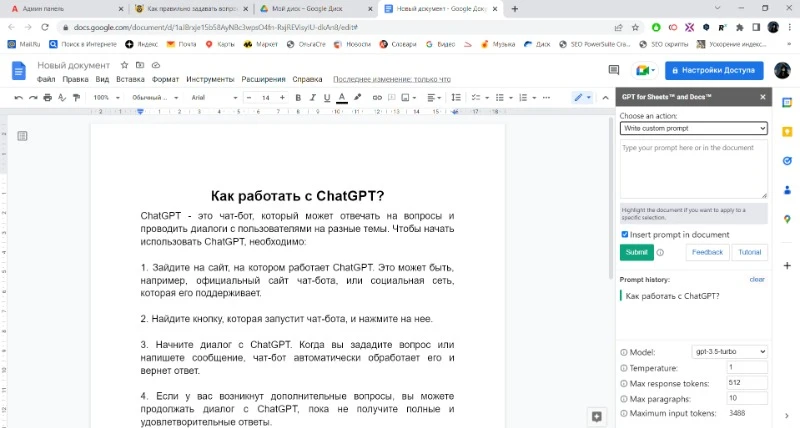Show document outline icon

tap(22, 136)
